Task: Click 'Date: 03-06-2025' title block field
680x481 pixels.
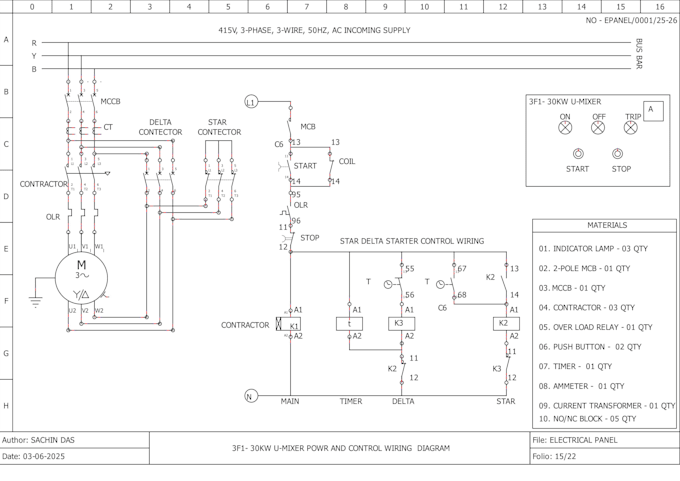Action: point(75,456)
